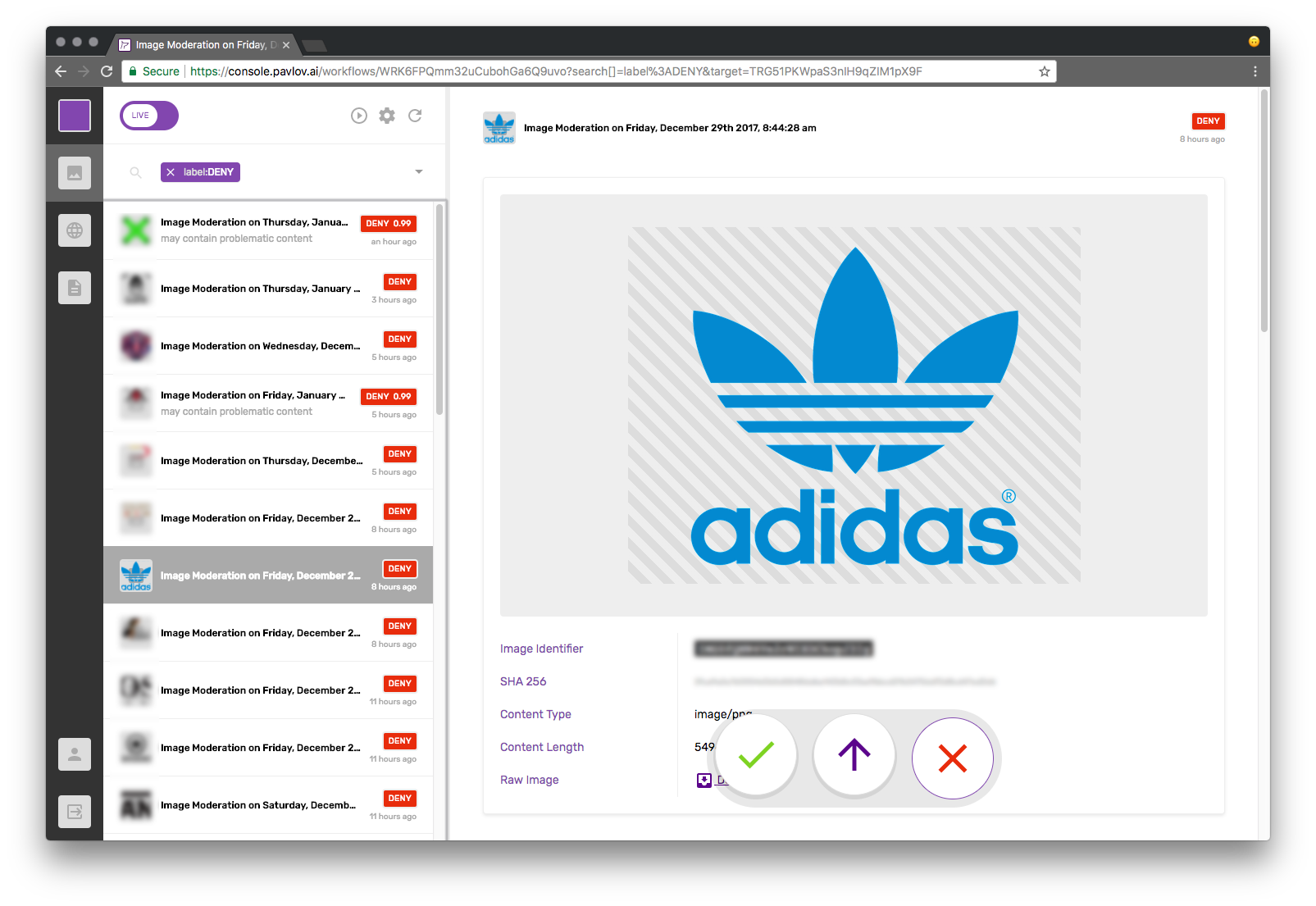1316x906 pixels.
Task: Download the raw image icon
Action: [x=704, y=781]
